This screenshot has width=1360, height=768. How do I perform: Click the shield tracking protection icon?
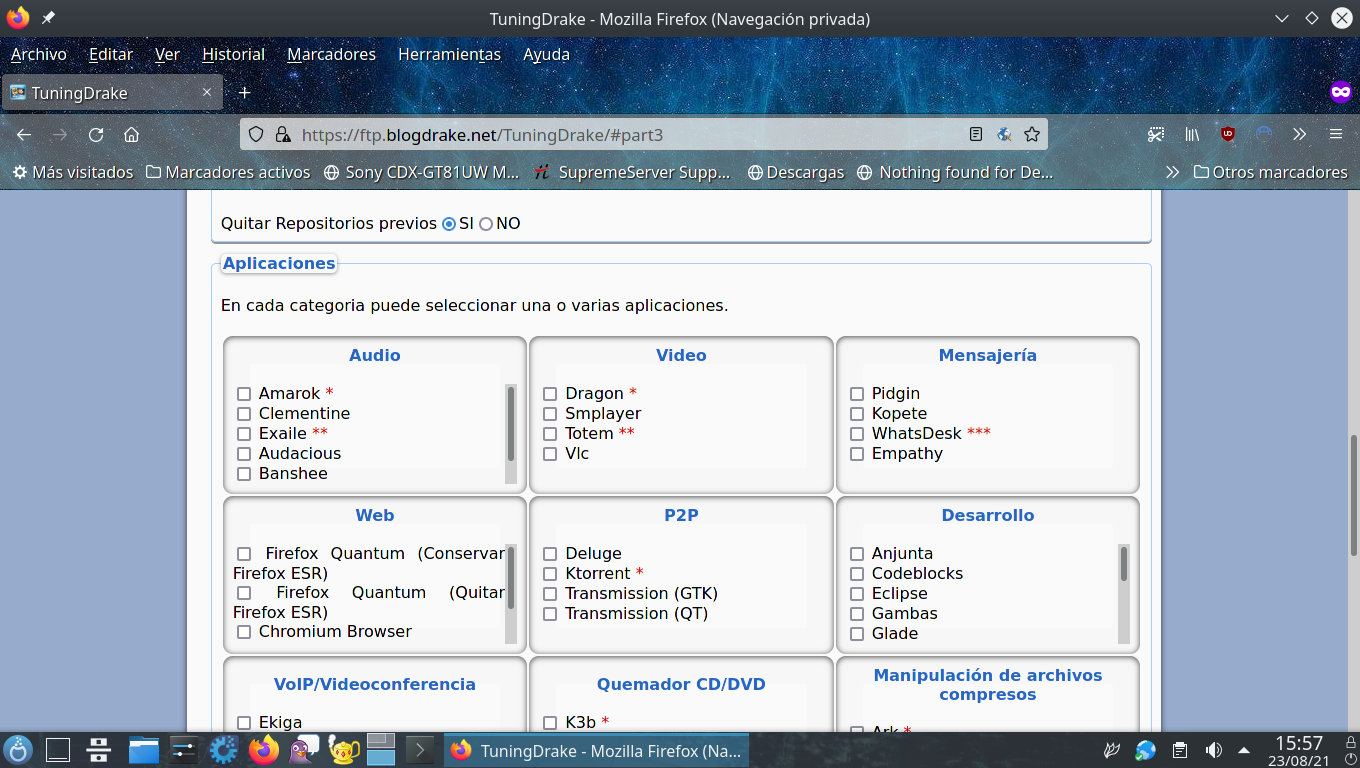coord(256,134)
